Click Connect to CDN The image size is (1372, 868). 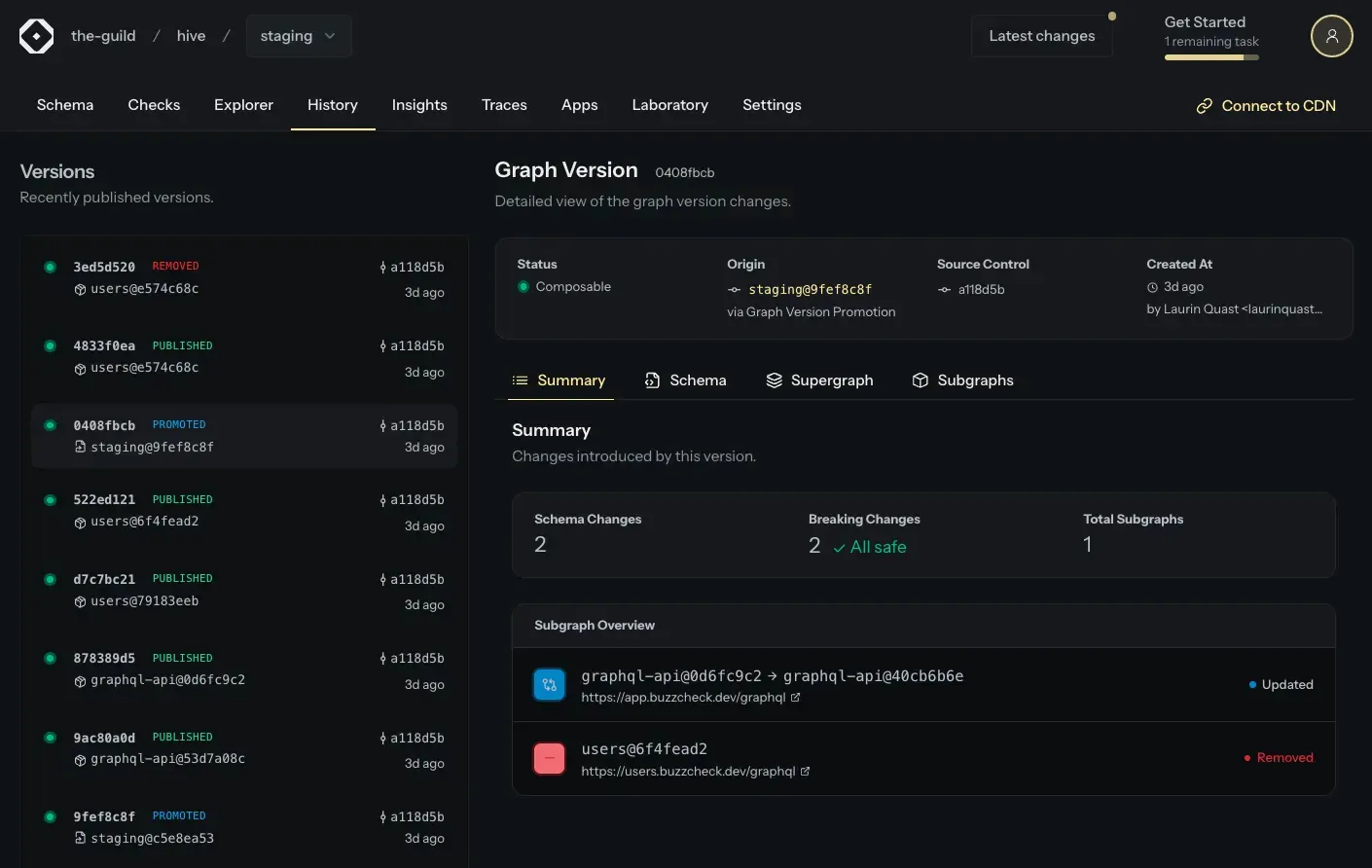click(x=1266, y=106)
